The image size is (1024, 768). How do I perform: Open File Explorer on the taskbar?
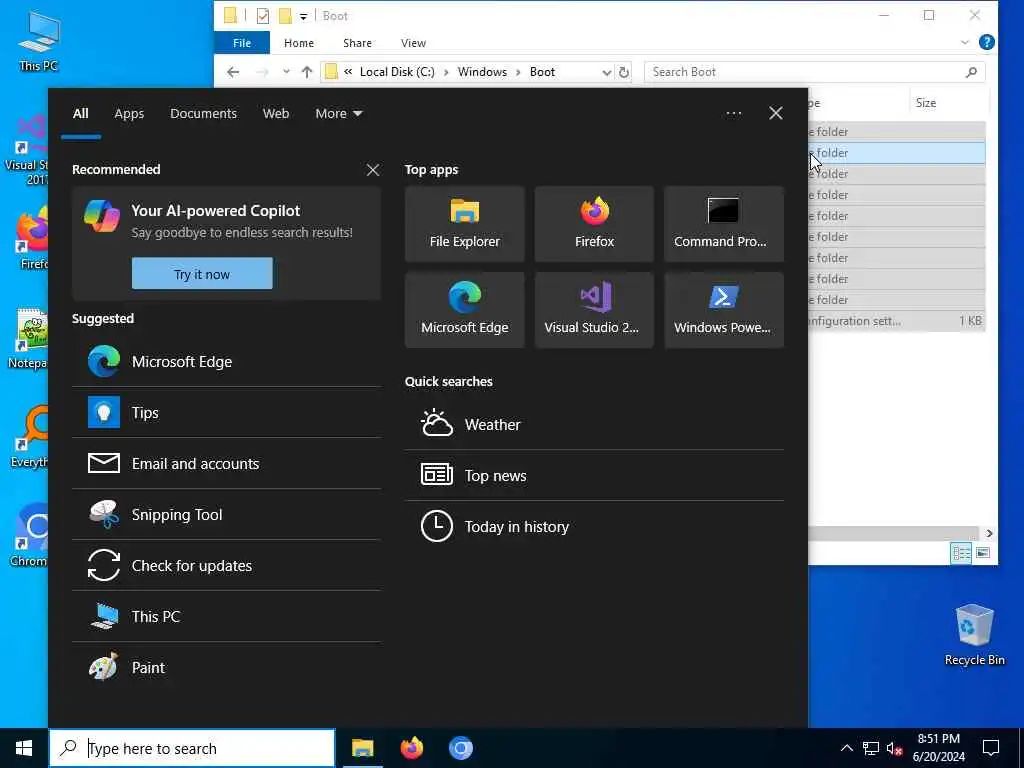(x=362, y=748)
